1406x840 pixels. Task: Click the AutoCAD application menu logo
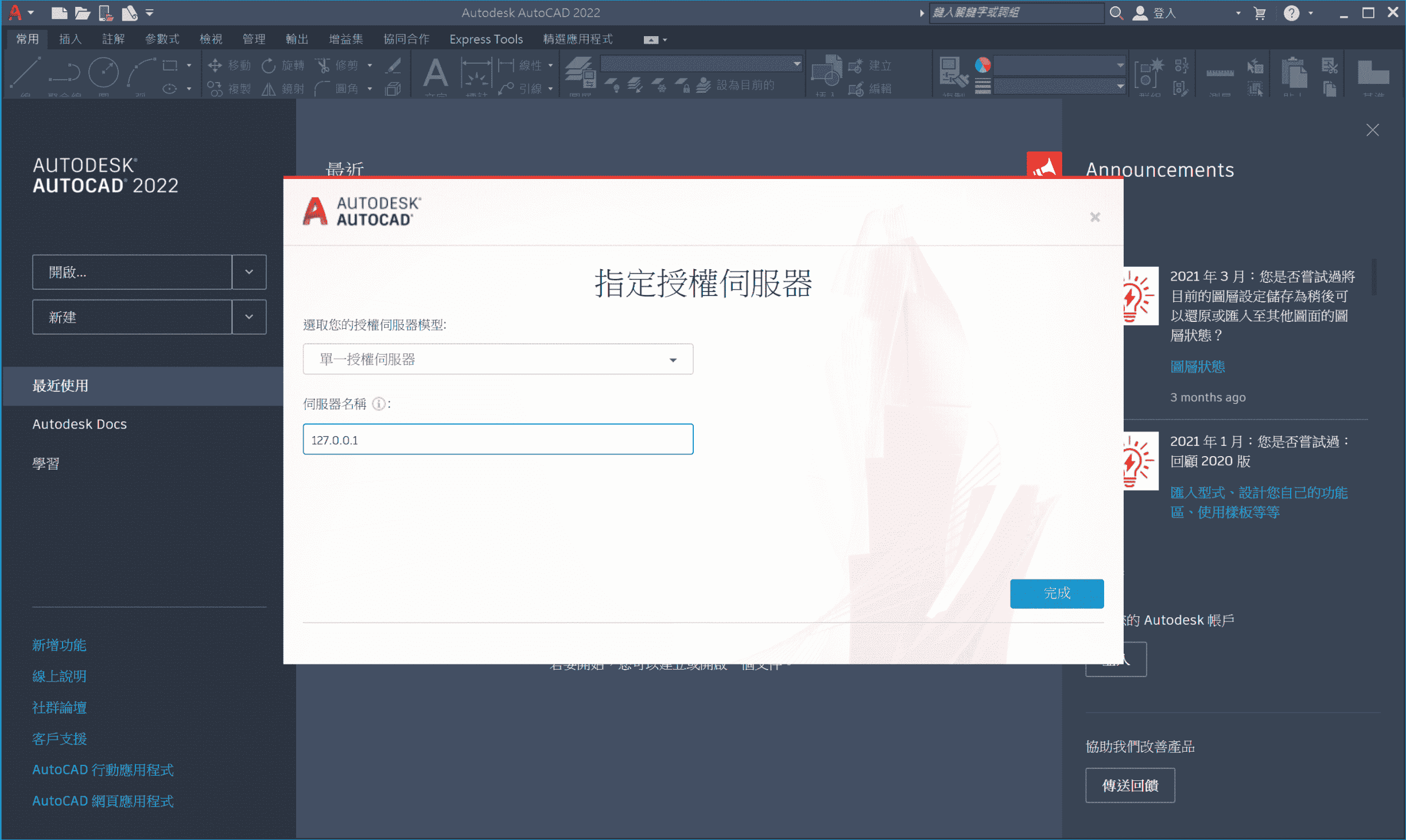16,13
